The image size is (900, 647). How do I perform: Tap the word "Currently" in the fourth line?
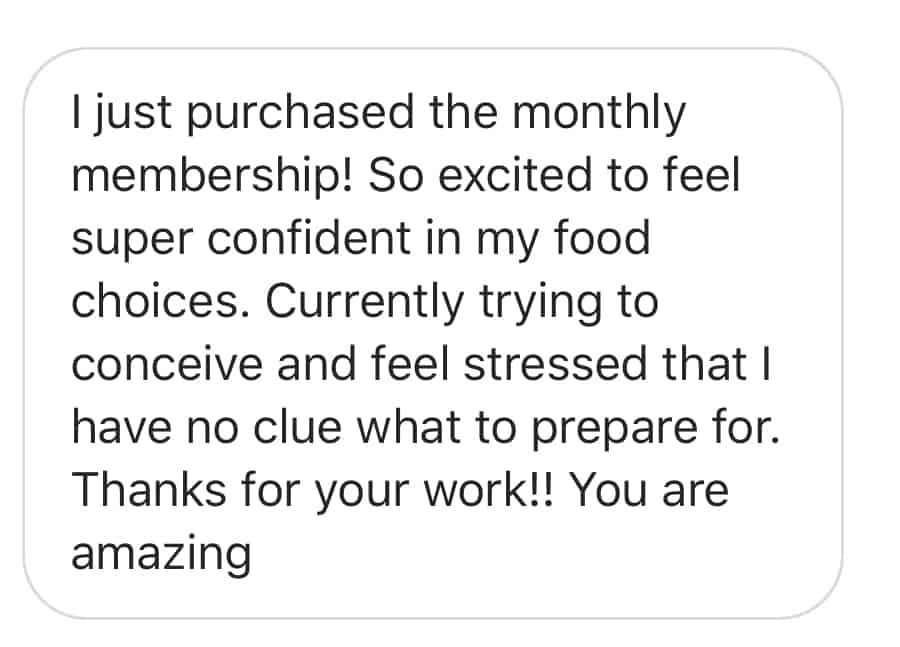[x=364, y=303]
